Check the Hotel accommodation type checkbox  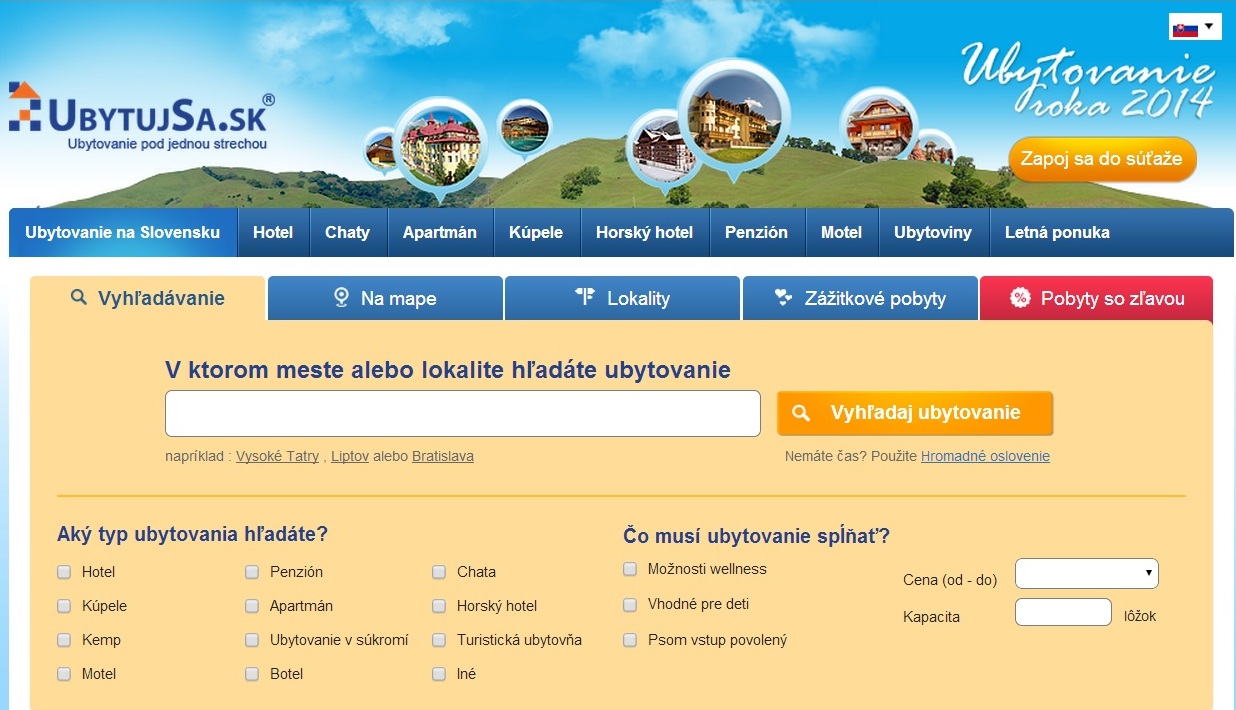click(64, 572)
